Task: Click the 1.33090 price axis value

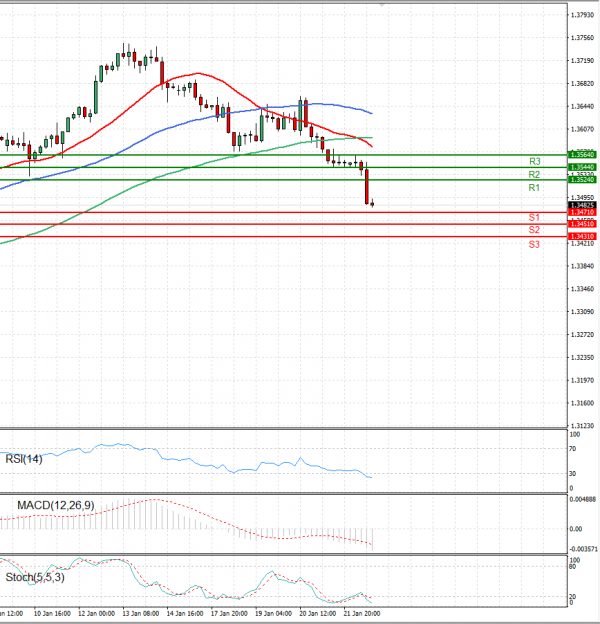Action: 582,312
